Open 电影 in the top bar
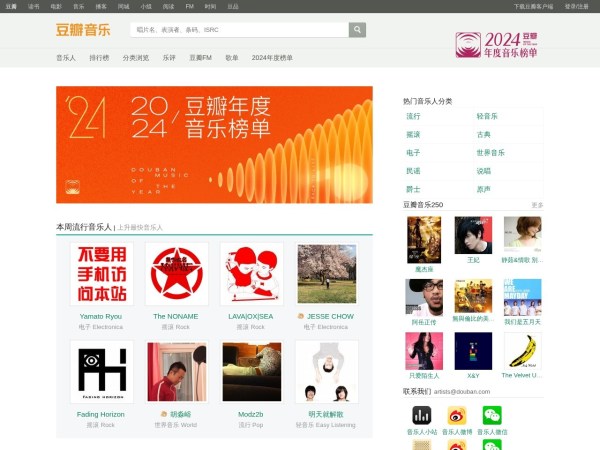 click(x=56, y=7)
